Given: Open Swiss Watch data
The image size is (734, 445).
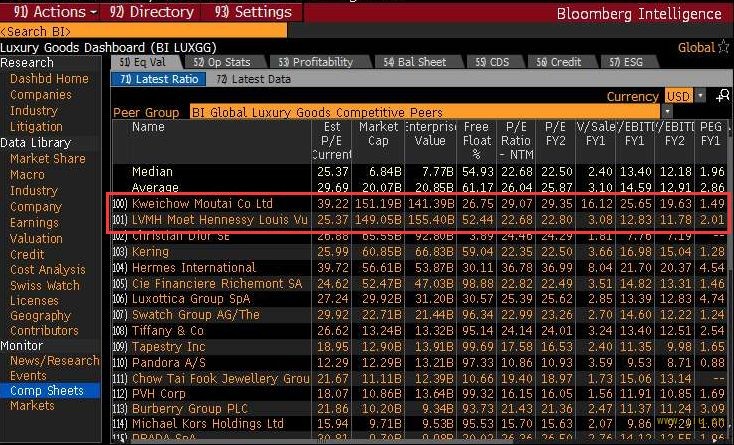Looking at the screenshot, I should (x=45, y=285).
